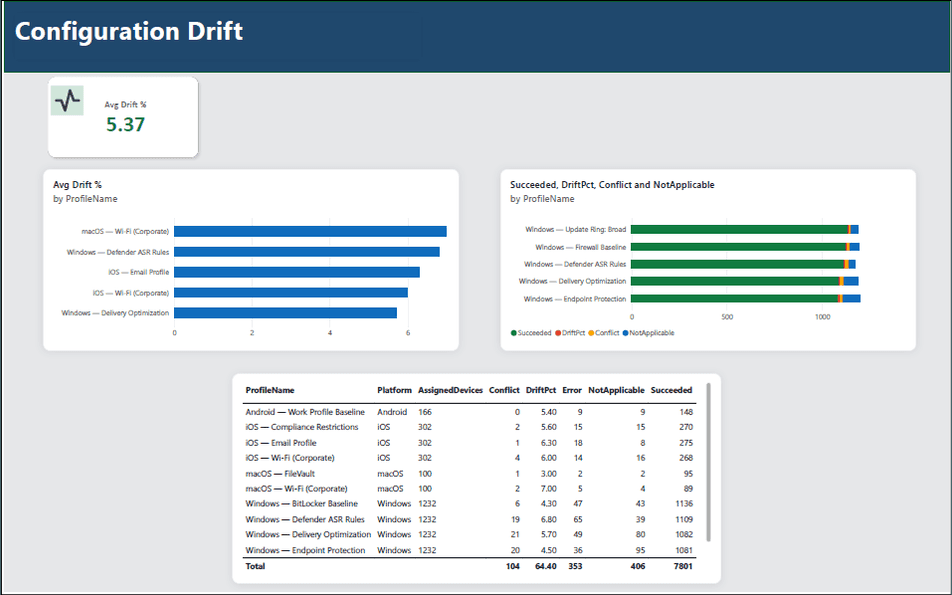Sort table by NotApplicable column header
This screenshot has width=952, height=595.
616,390
